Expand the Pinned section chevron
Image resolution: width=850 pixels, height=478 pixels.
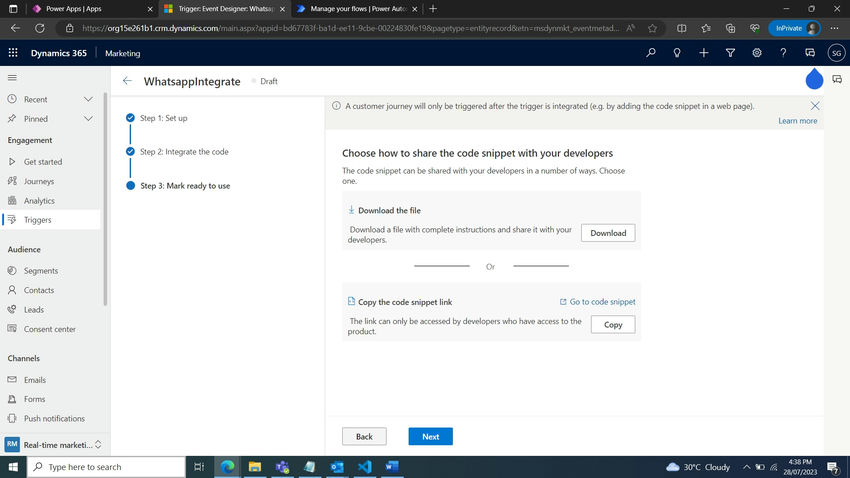click(88, 119)
